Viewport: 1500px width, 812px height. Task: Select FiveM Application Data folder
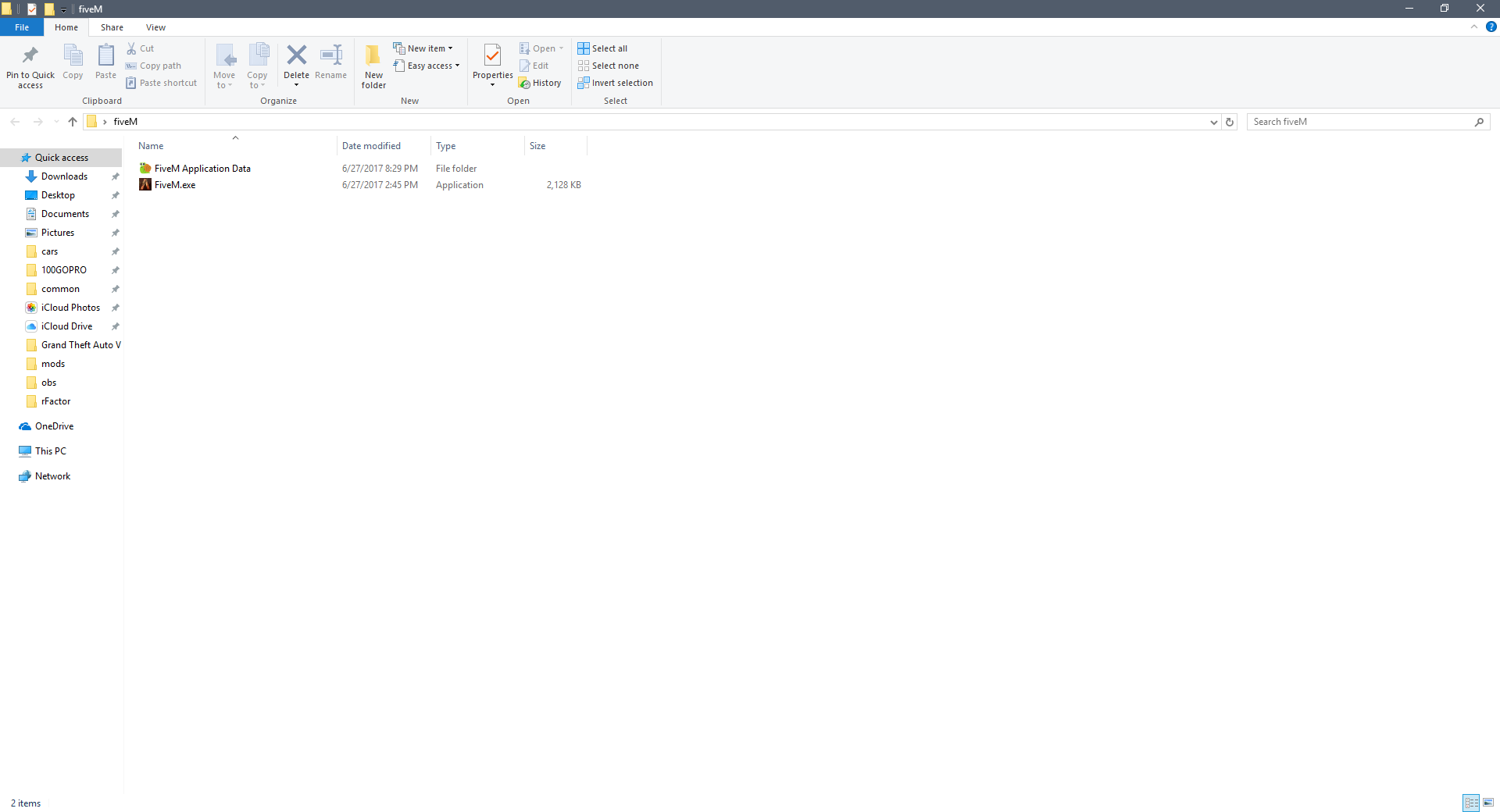click(x=202, y=169)
